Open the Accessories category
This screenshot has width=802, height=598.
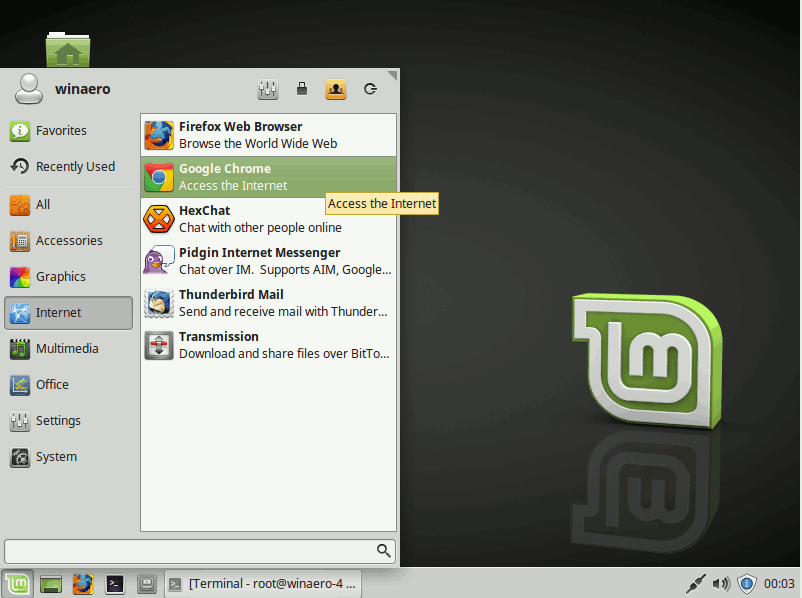tap(69, 240)
